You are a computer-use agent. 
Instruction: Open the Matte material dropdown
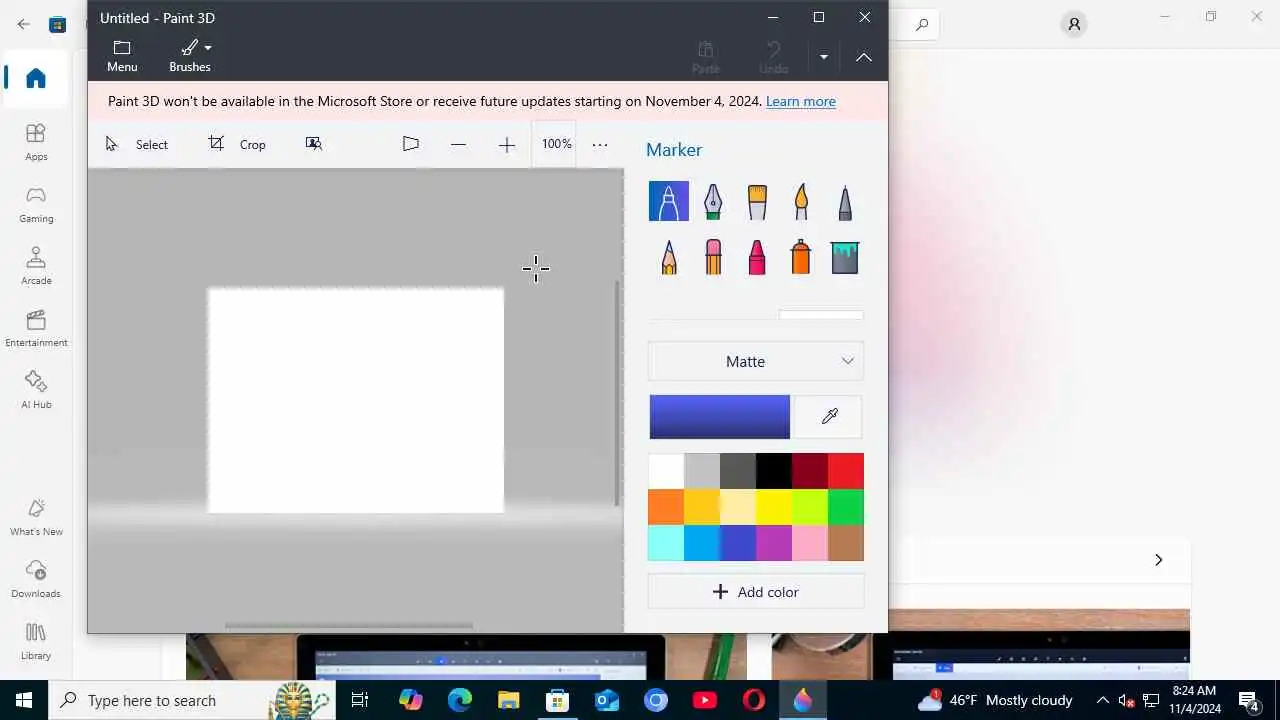pos(756,361)
